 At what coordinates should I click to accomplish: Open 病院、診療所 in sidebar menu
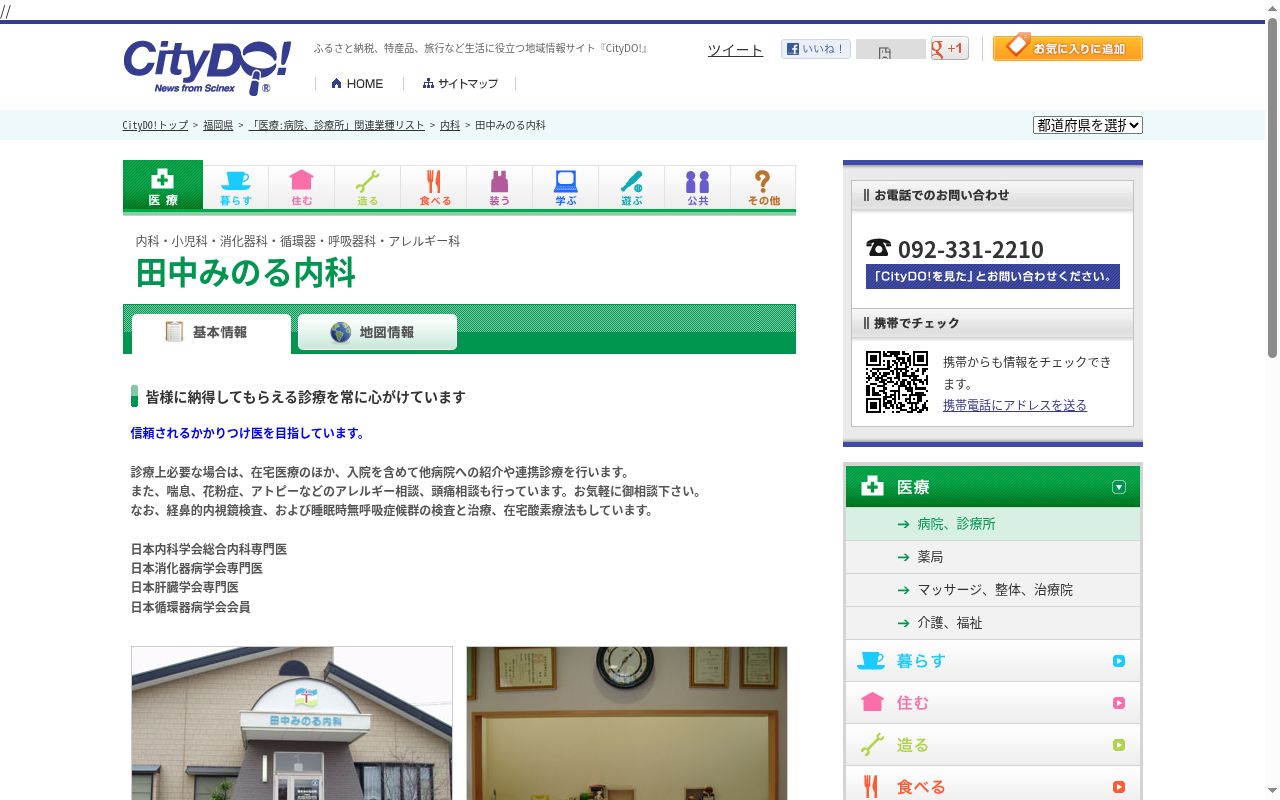pyautogui.click(x=992, y=524)
